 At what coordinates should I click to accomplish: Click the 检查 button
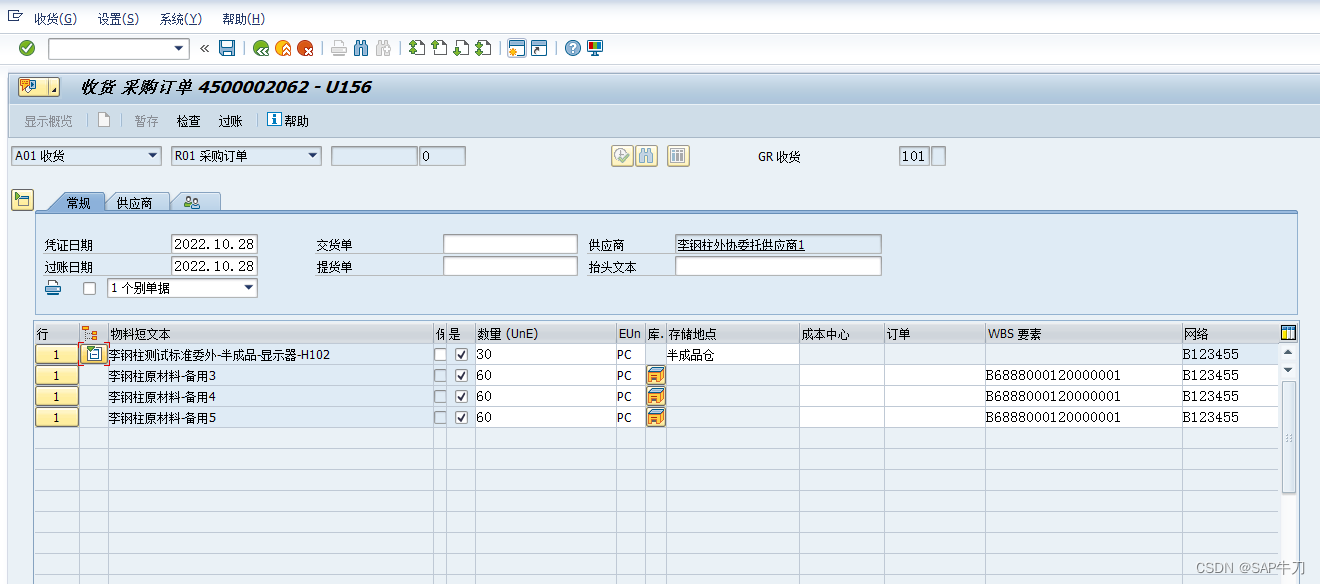188,121
